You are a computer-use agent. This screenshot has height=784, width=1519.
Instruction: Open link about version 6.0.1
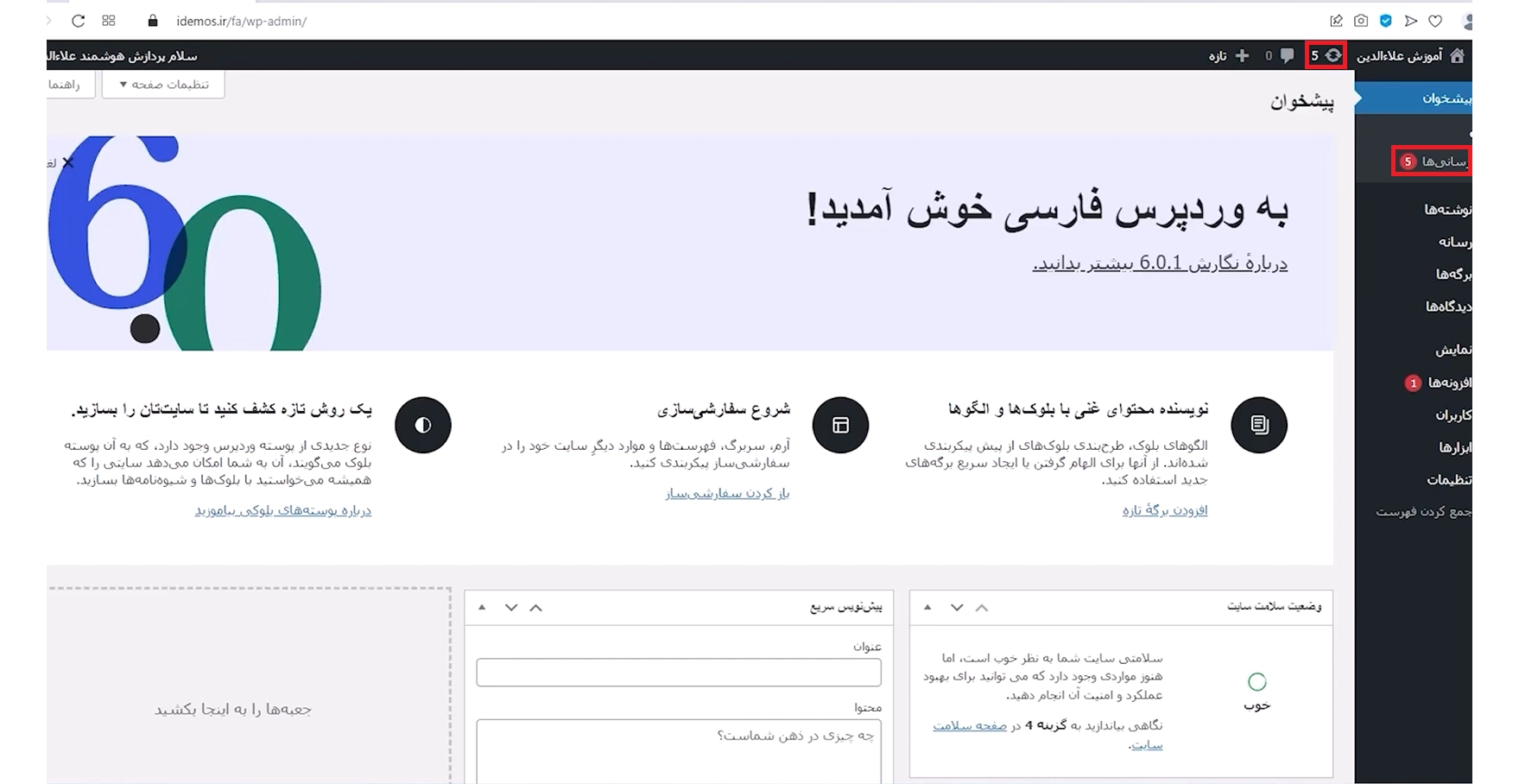point(1160,263)
